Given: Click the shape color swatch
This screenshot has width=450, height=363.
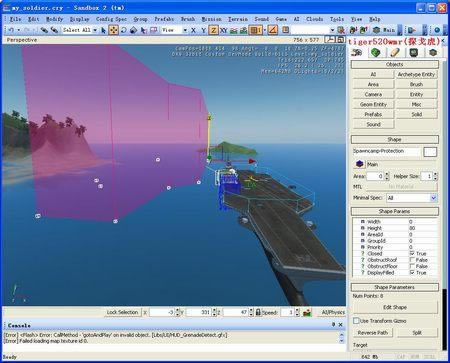Looking at the screenshot, I should [x=430, y=152].
